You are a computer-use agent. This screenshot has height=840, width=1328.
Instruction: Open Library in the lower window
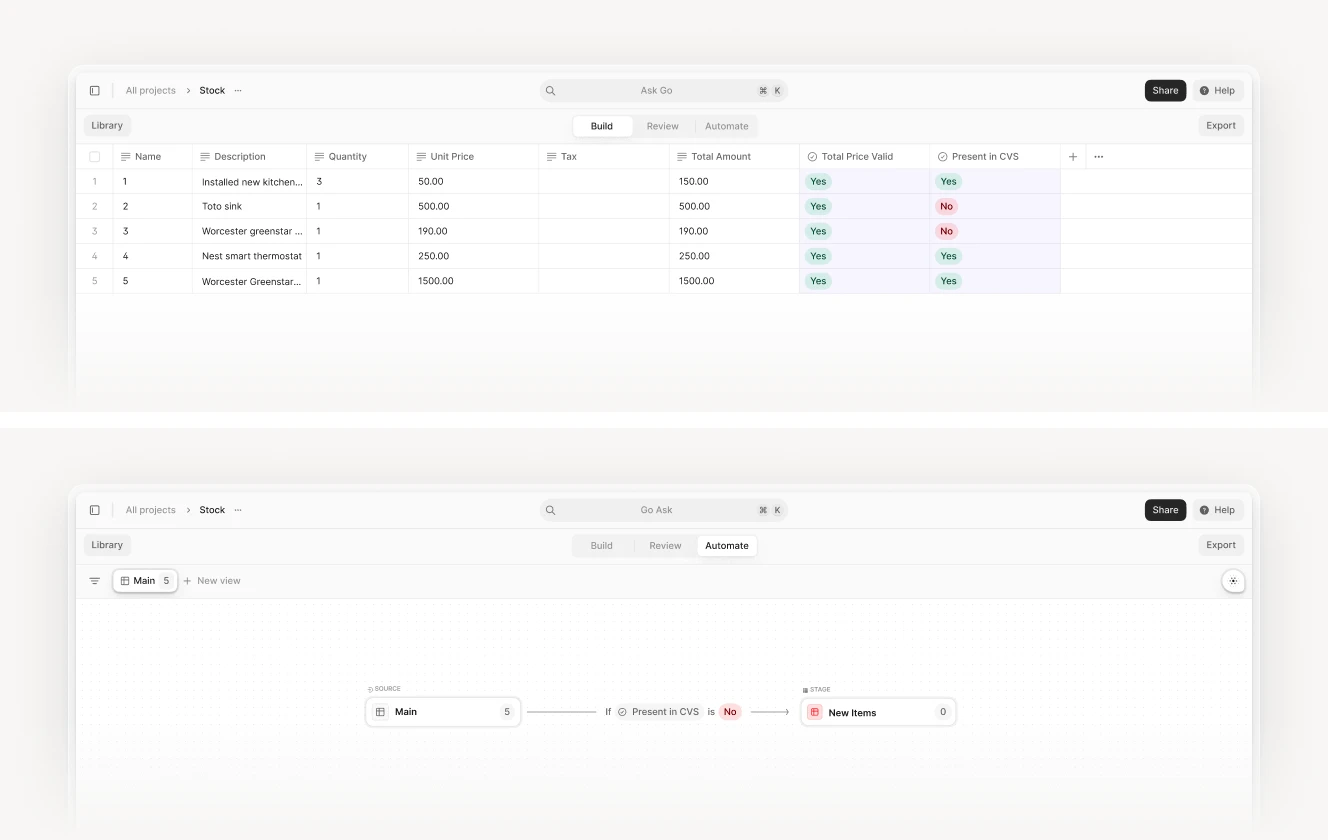click(x=107, y=545)
